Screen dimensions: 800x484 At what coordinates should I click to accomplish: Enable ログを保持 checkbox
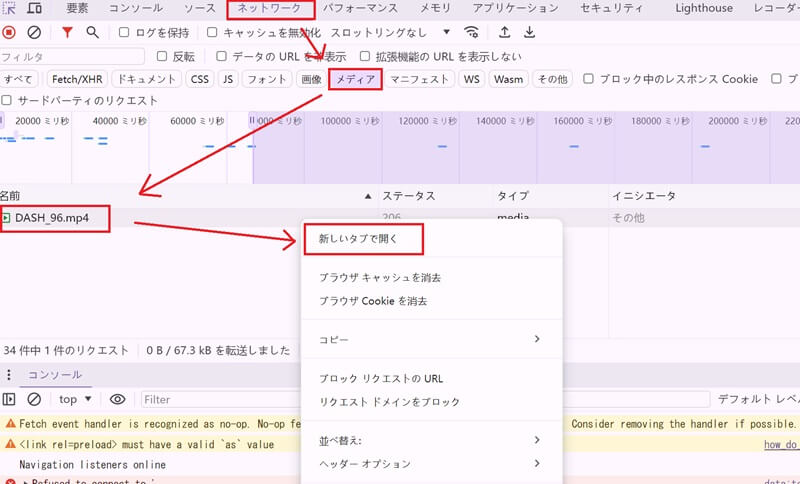coord(123,33)
